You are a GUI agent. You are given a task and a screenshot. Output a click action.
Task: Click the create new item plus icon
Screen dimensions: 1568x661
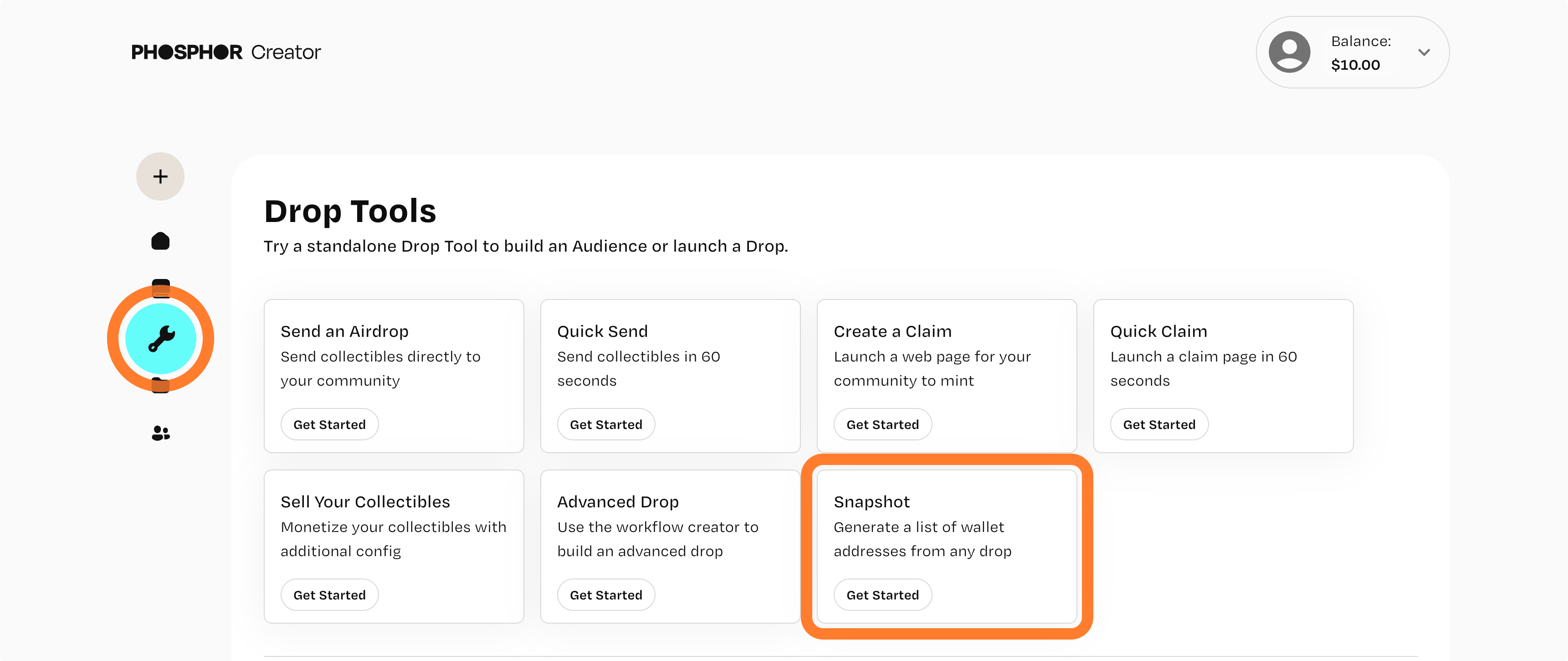(x=159, y=176)
